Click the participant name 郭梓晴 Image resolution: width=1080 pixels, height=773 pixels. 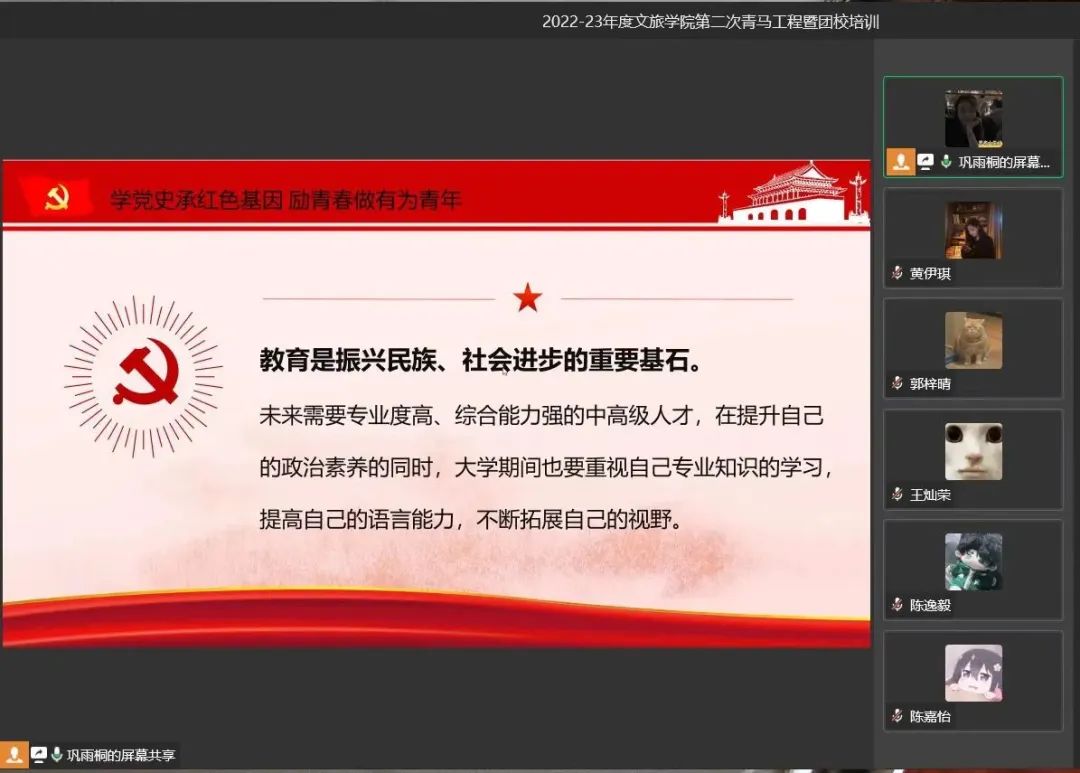point(930,384)
